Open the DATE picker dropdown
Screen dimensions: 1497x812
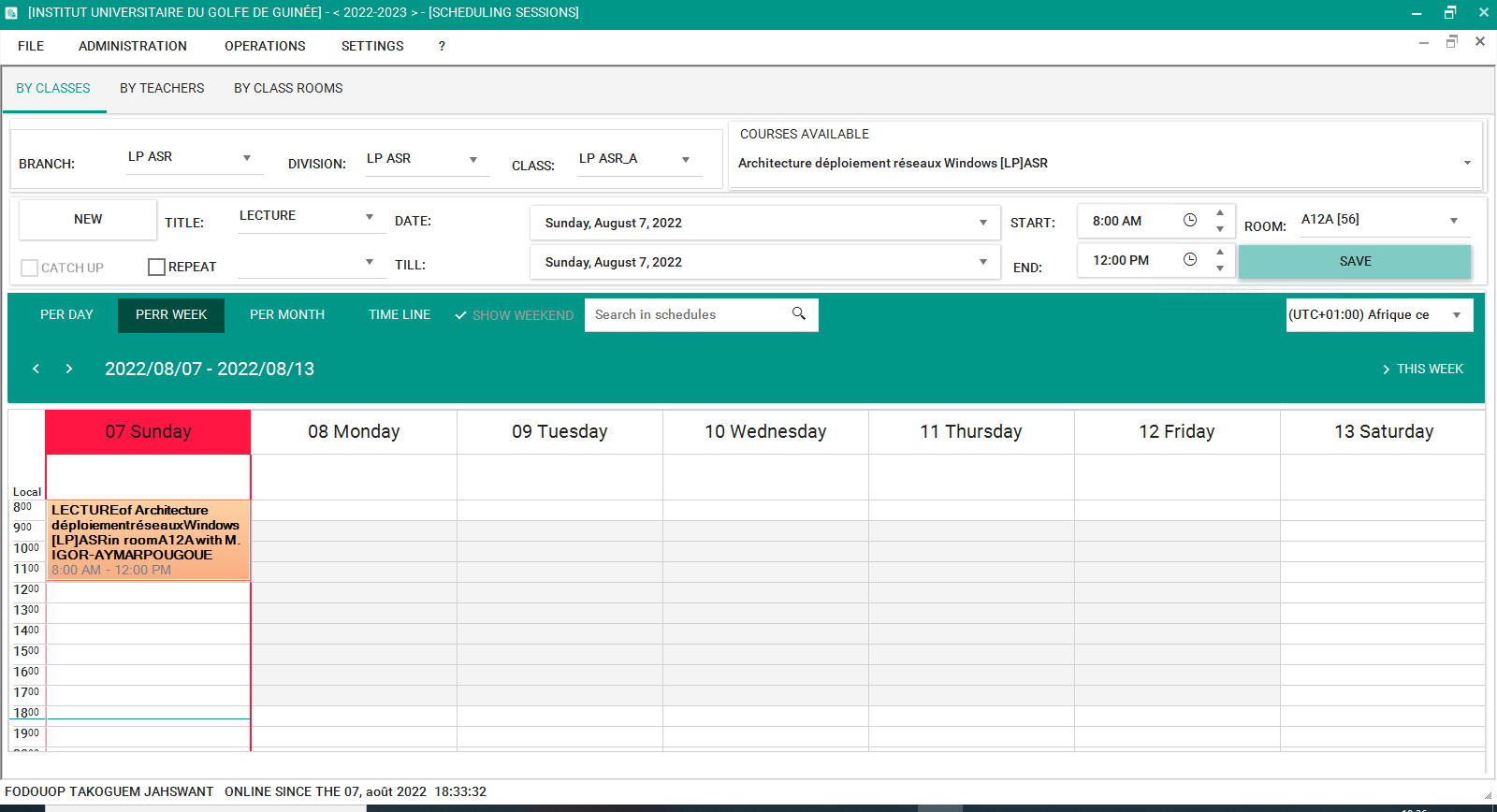tap(983, 223)
